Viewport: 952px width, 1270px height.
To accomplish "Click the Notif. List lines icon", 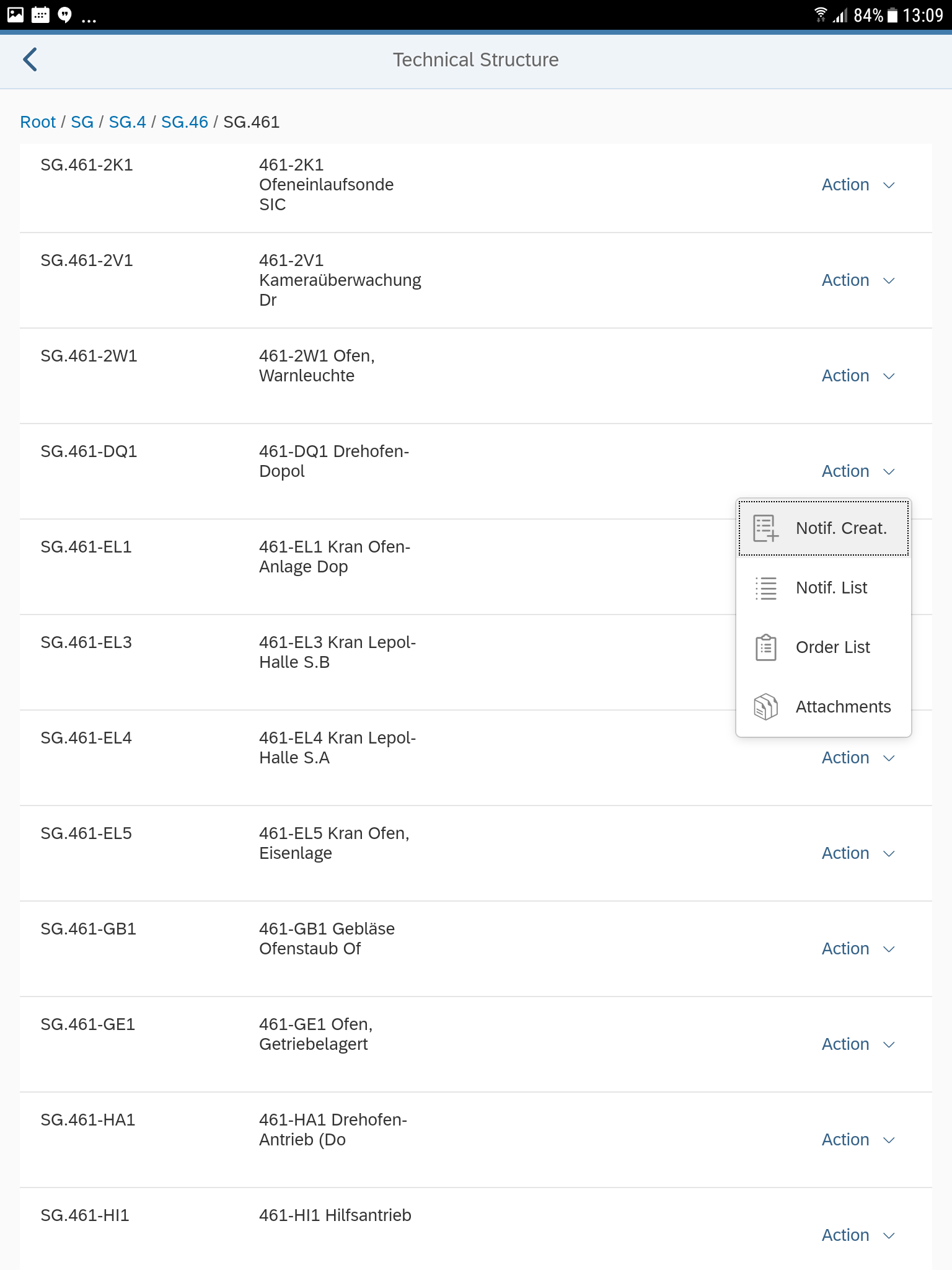I will 766,588.
